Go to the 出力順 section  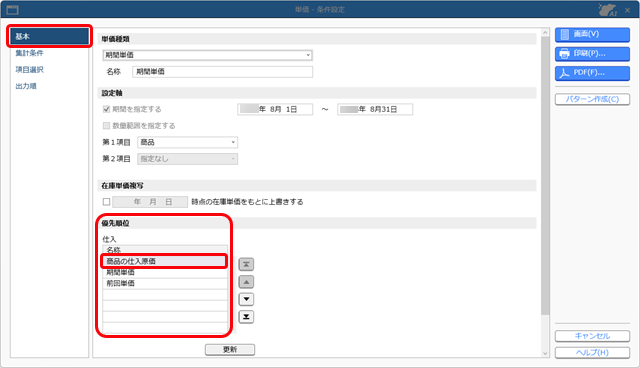pyautogui.click(x=26, y=86)
